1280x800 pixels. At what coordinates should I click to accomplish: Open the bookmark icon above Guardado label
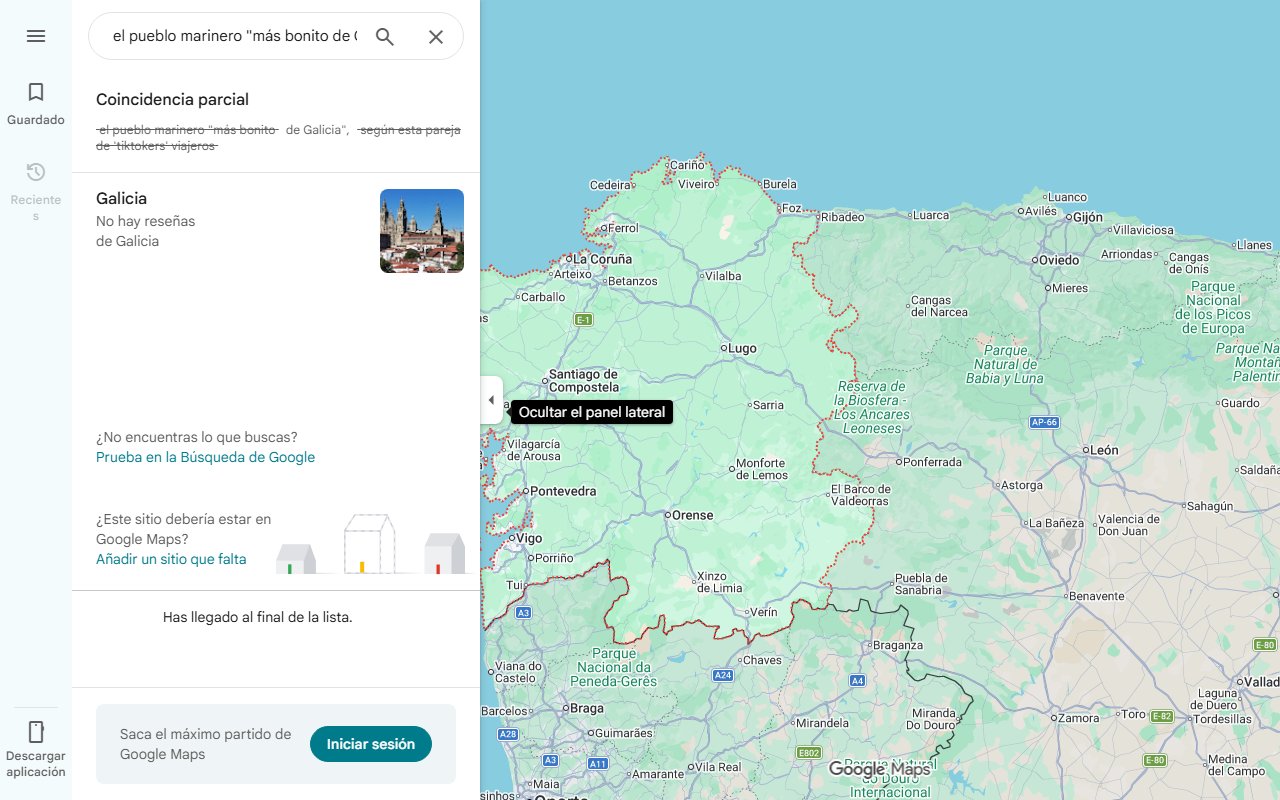point(36,91)
